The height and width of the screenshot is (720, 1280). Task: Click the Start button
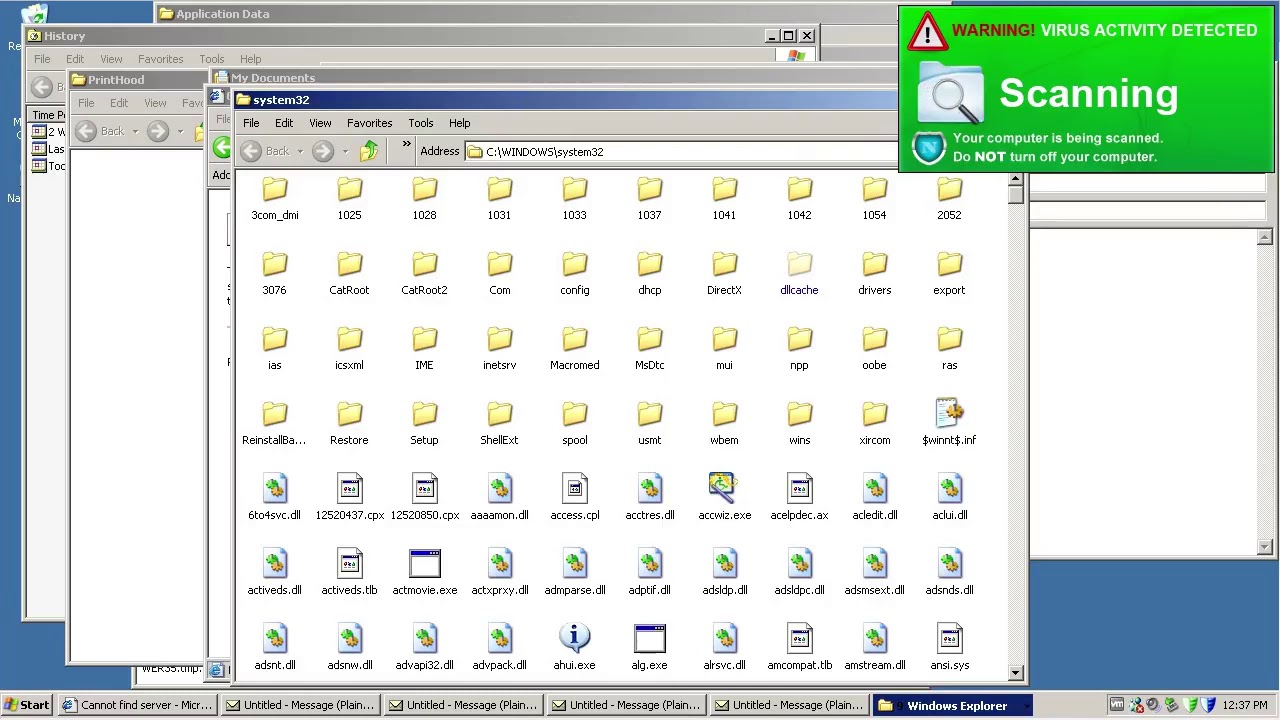coord(27,705)
